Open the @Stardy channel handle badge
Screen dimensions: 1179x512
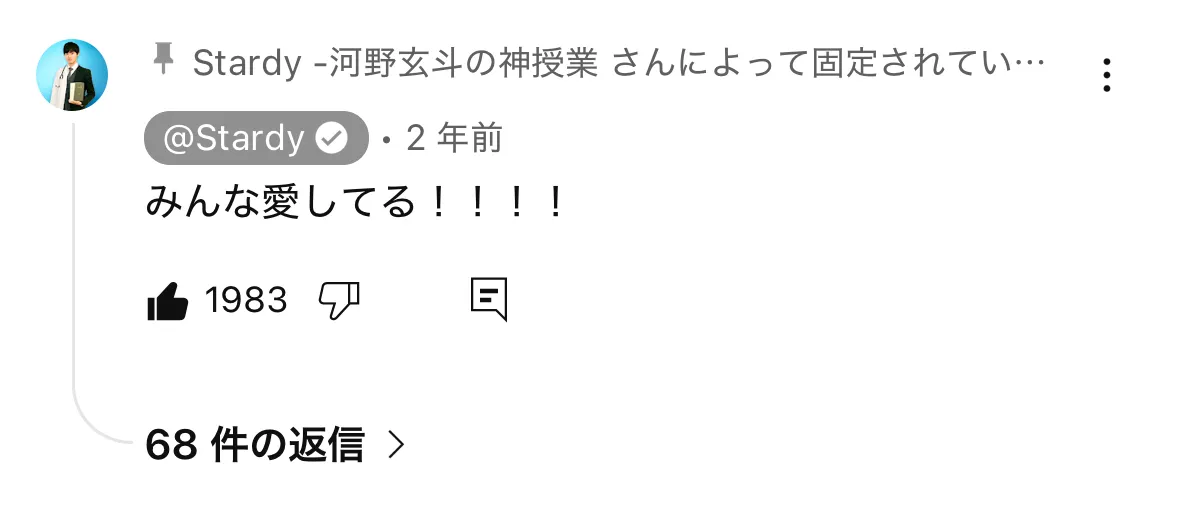pyautogui.click(x=256, y=138)
